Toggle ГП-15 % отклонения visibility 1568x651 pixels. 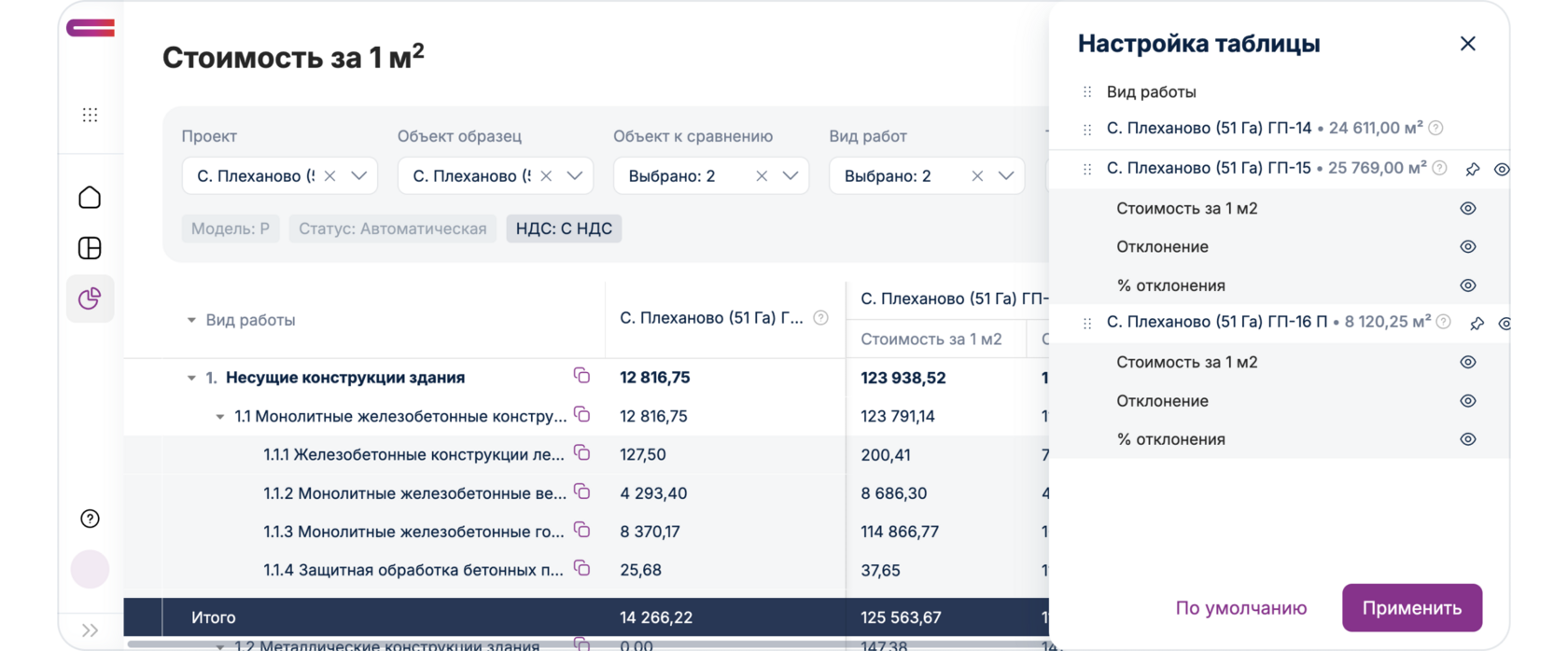pyautogui.click(x=1468, y=285)
